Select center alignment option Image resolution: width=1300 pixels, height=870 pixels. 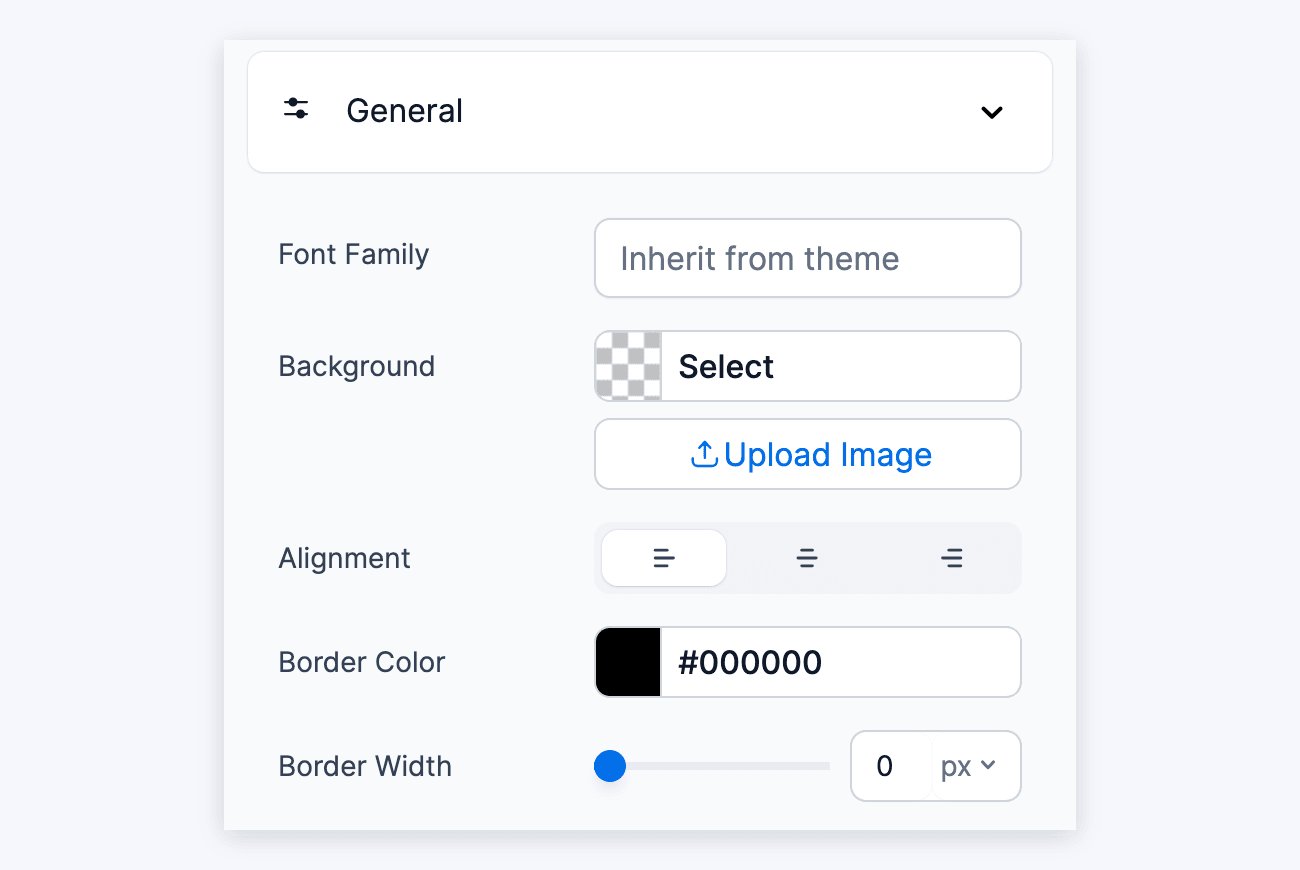pos(808,558)
